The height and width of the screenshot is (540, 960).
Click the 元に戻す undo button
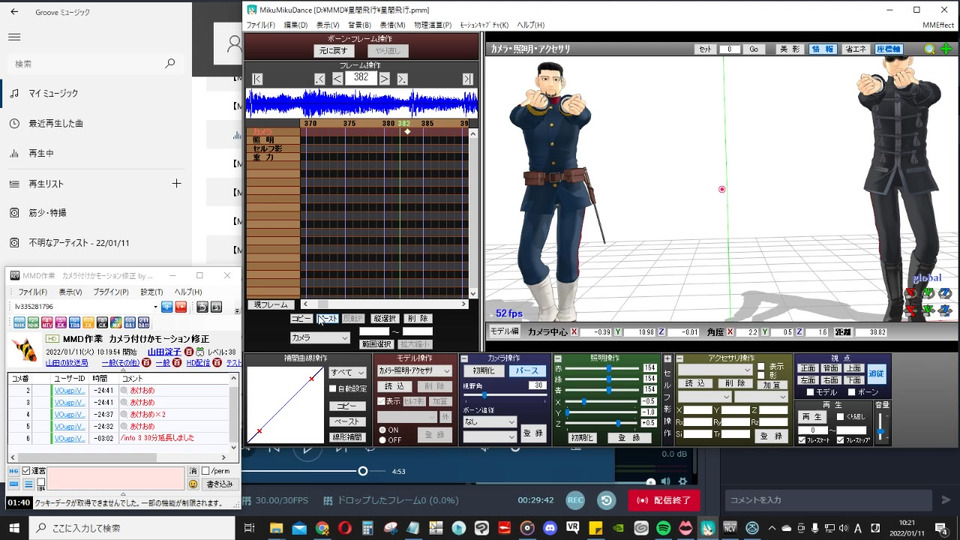pyautogui.click(x=335, y=51)
